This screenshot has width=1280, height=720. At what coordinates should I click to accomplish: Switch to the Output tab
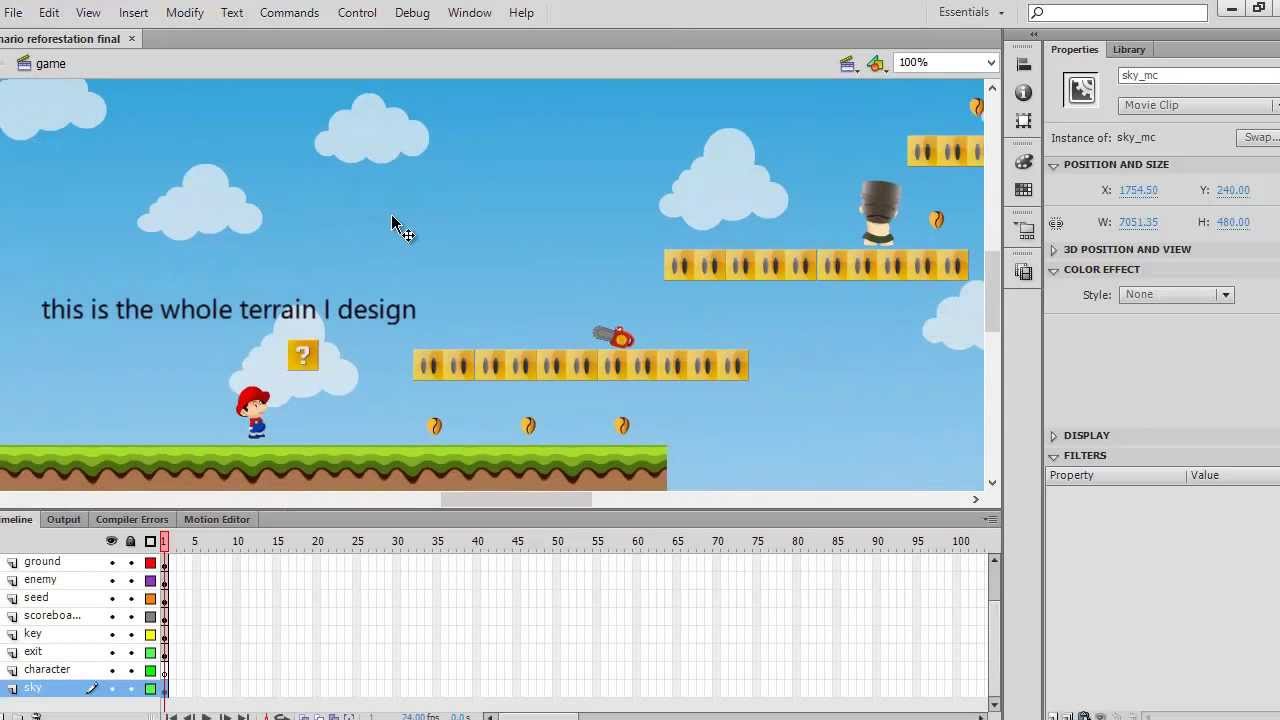coord(64,519)
